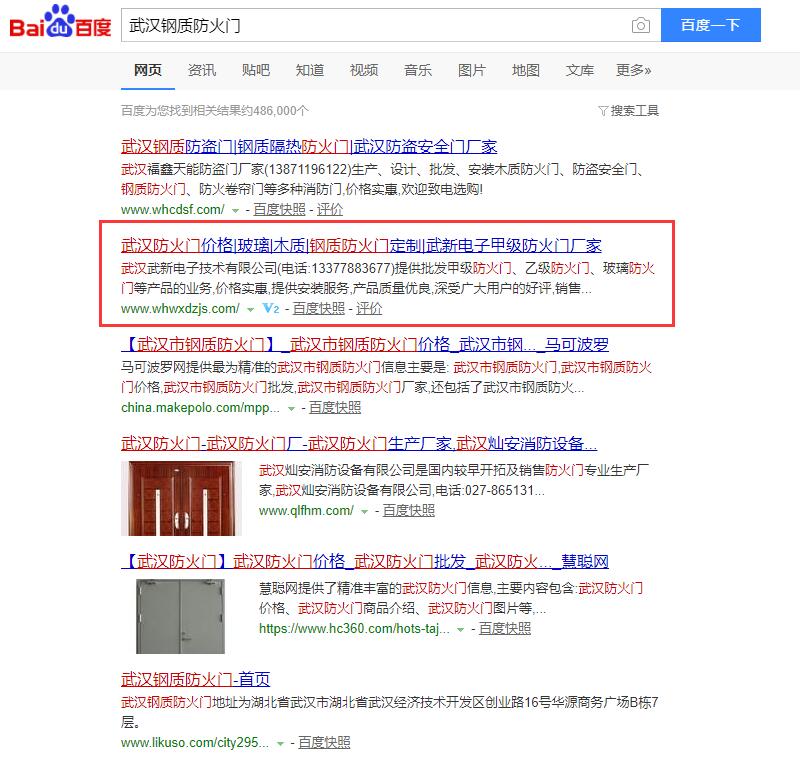The image size is (800, 757).
Task: Open image search via the camera icon
Action: [642, 25]
